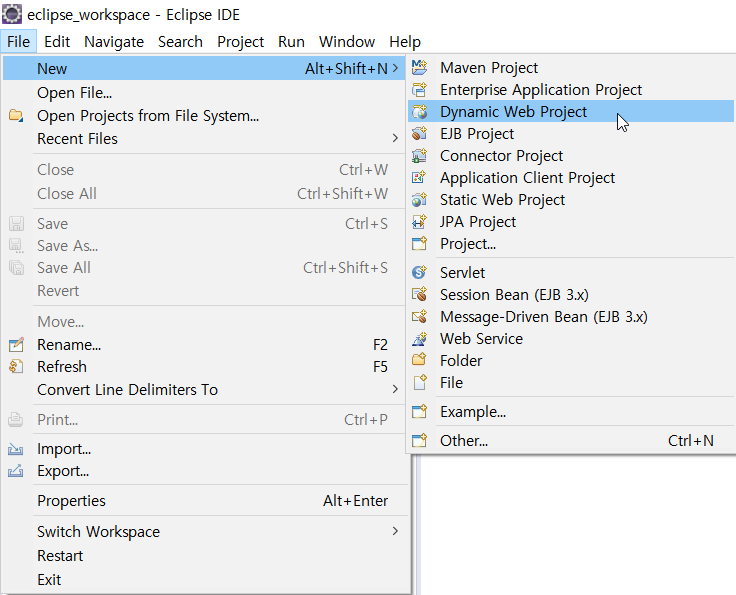
Task: Click the Other... wizard icon
Action: click(x=419, y=441)
